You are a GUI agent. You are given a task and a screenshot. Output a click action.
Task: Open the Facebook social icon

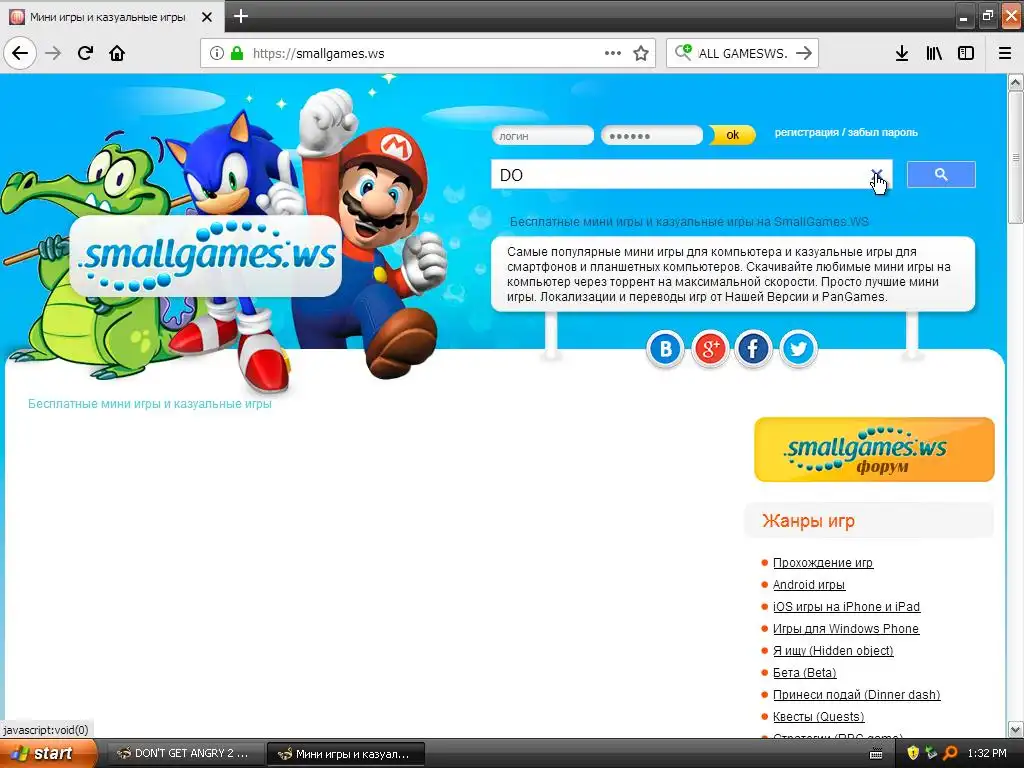(754, 348)
